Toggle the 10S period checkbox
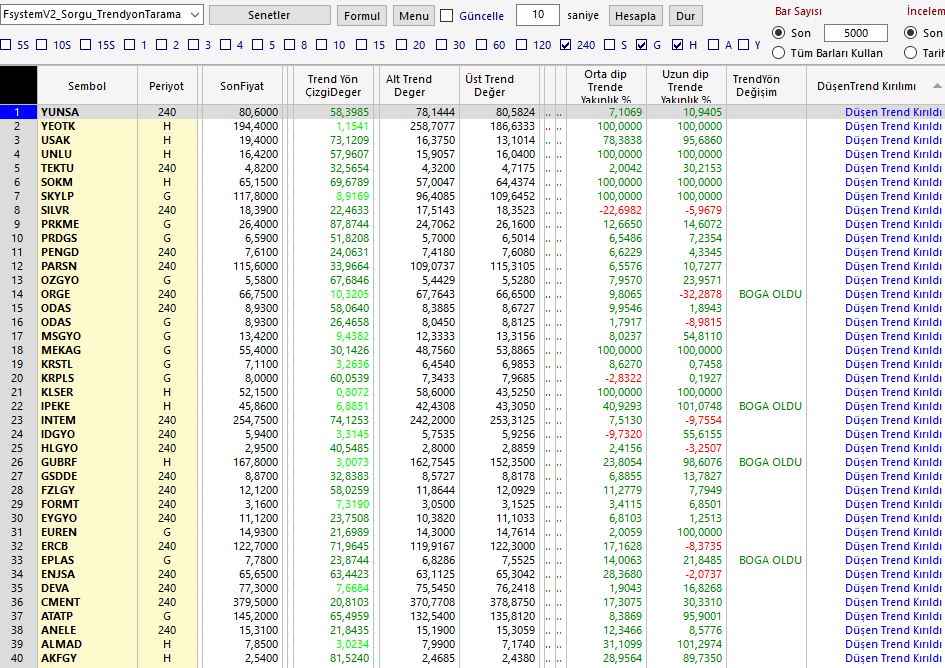Screen dimensions: 945x668 point(42,45)
